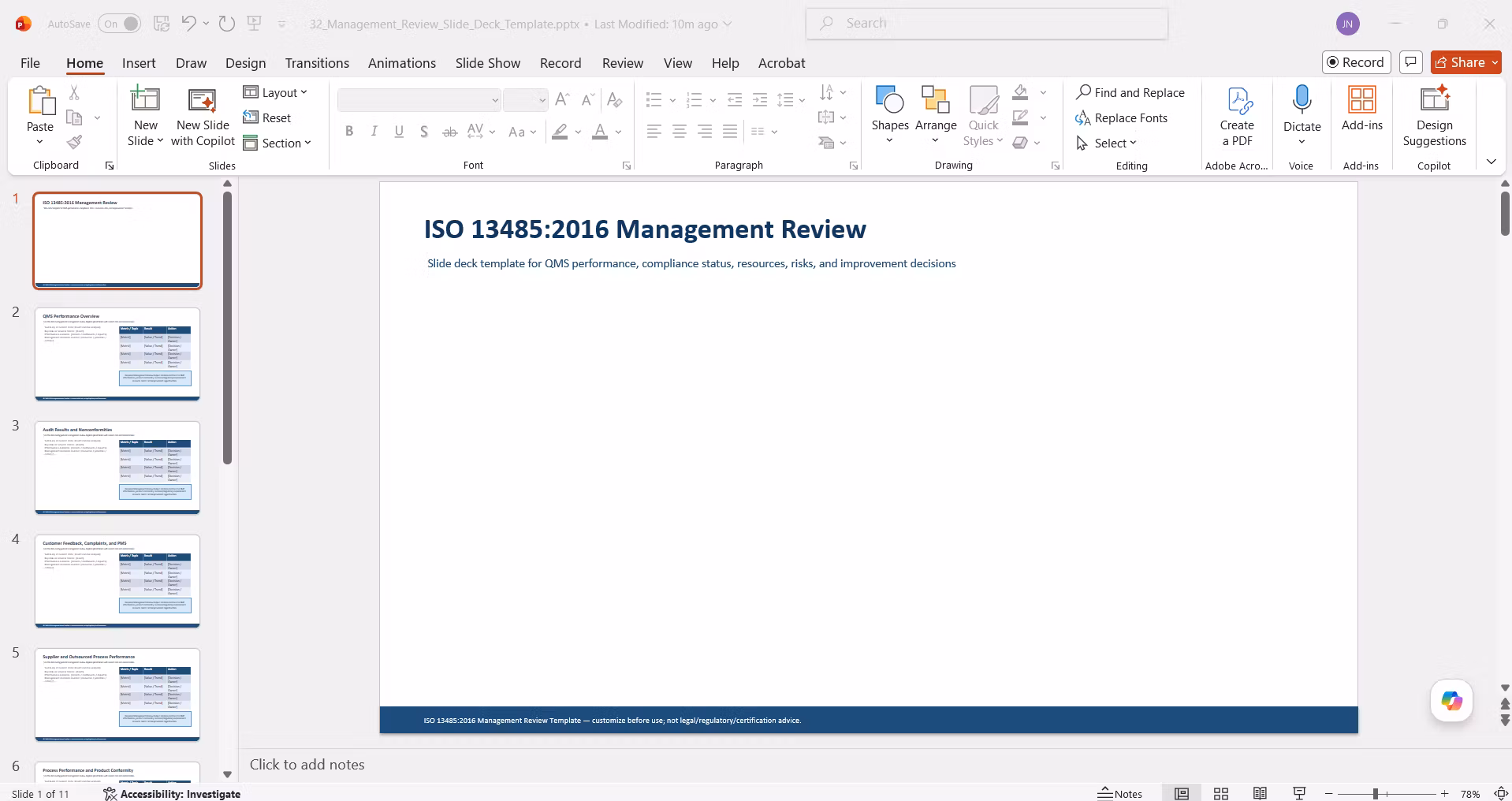Click Replace Fonts
Viewport: 1512px width, 801px height.
tap(1121, 117)
